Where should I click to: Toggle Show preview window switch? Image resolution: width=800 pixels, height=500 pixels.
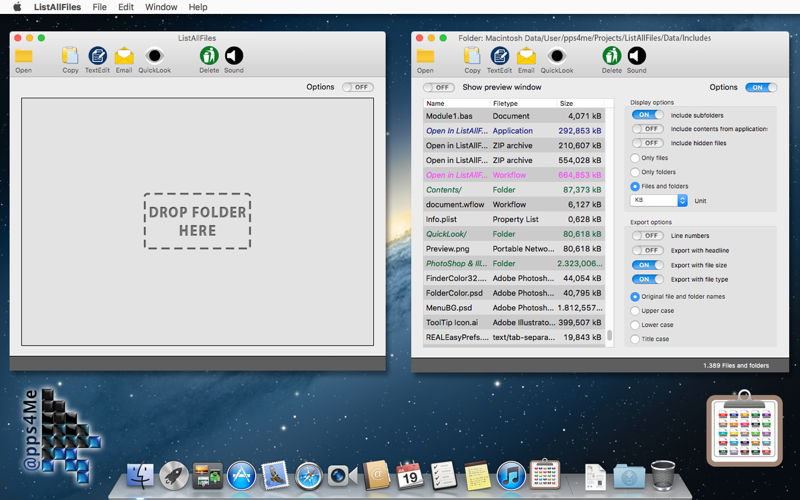click(438, 88)
